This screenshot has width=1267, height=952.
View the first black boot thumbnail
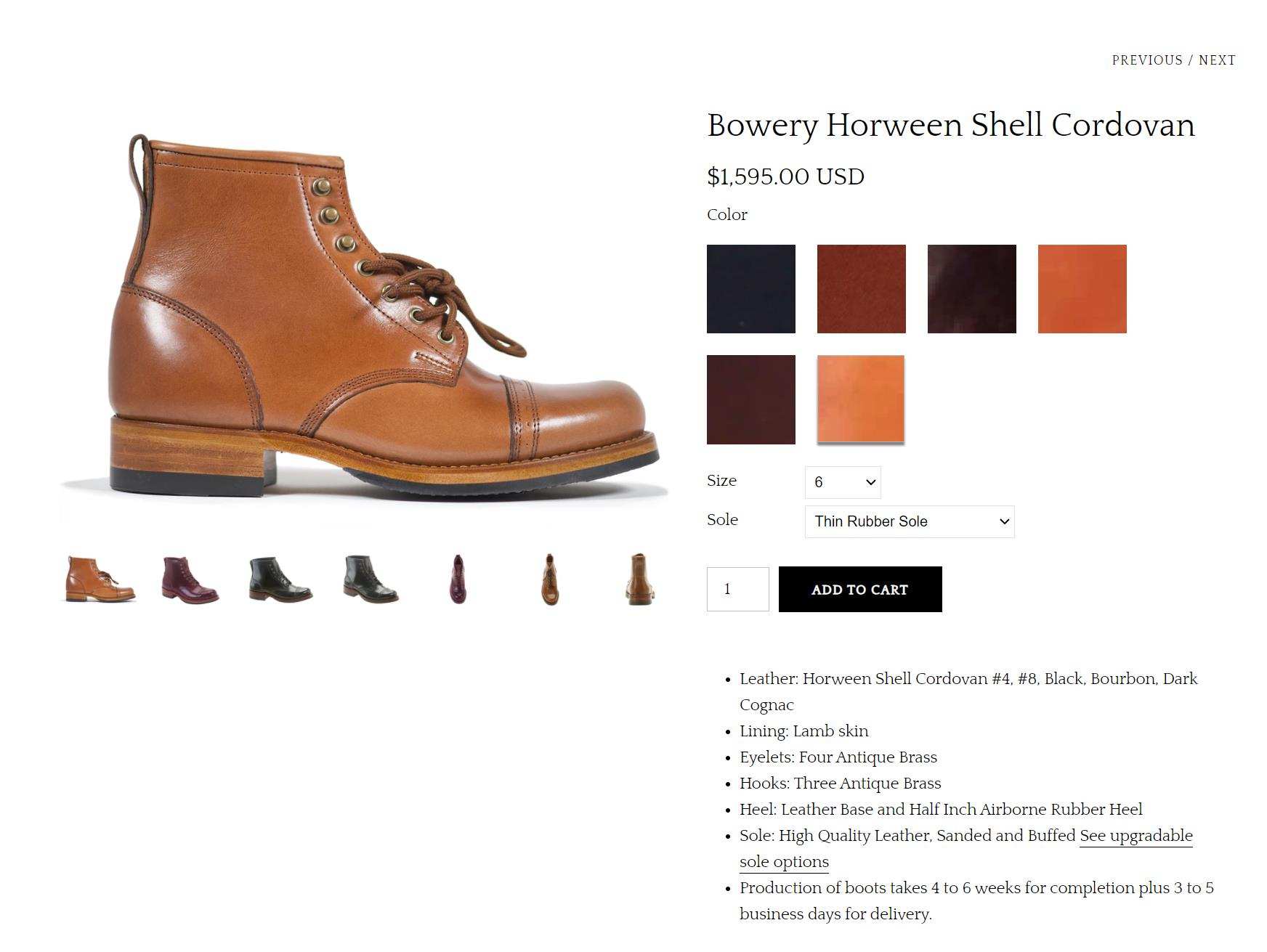pos(280,579)
